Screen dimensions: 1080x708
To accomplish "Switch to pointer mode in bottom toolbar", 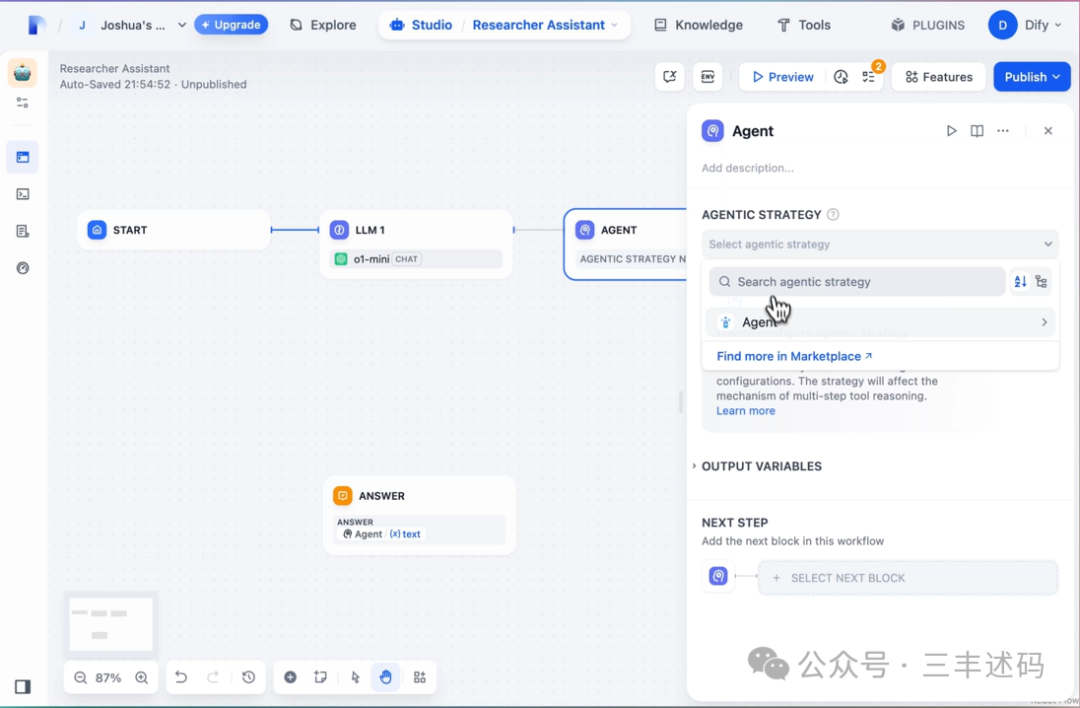I will [355, 677].
